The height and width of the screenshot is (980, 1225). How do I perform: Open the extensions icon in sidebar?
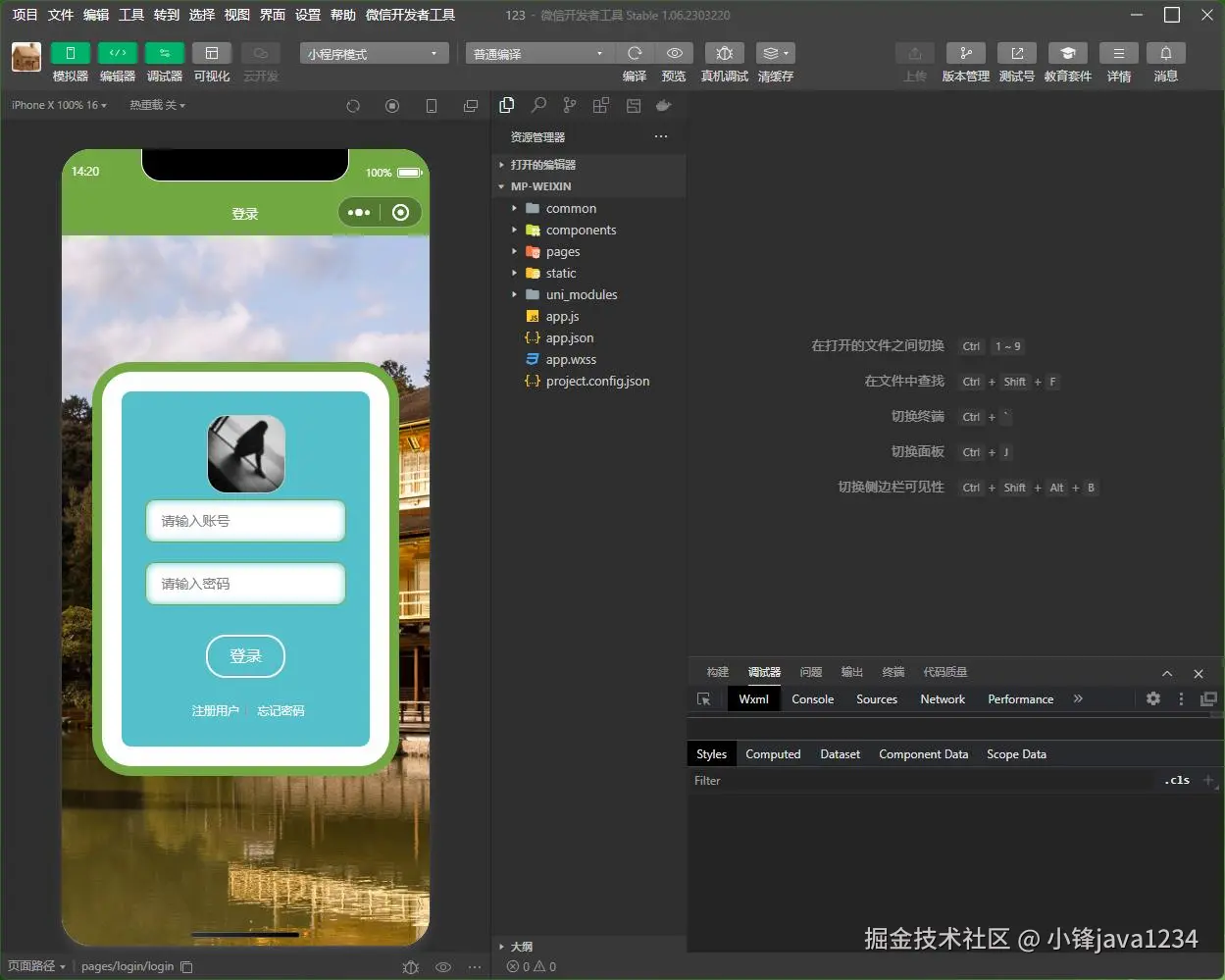tap(601, 106)
